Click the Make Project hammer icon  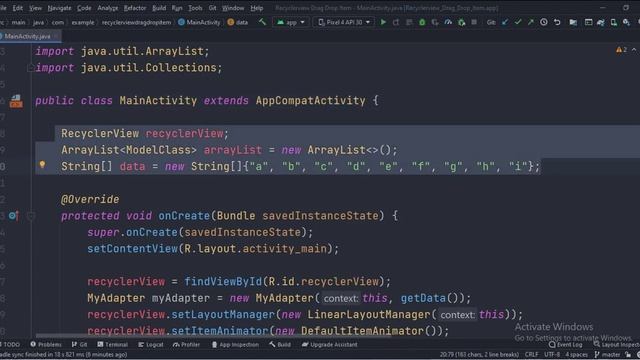[x=262, y=22]
